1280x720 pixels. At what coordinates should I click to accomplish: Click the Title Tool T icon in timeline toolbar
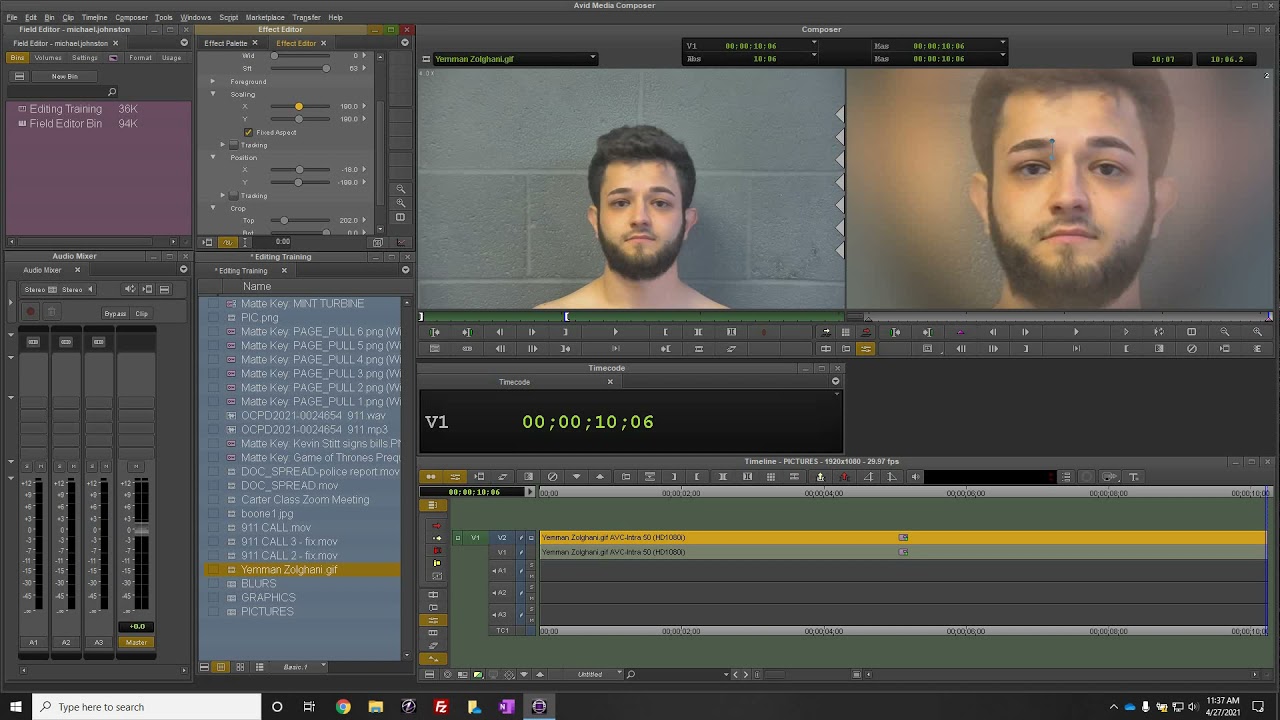[x=1134, y=477]
